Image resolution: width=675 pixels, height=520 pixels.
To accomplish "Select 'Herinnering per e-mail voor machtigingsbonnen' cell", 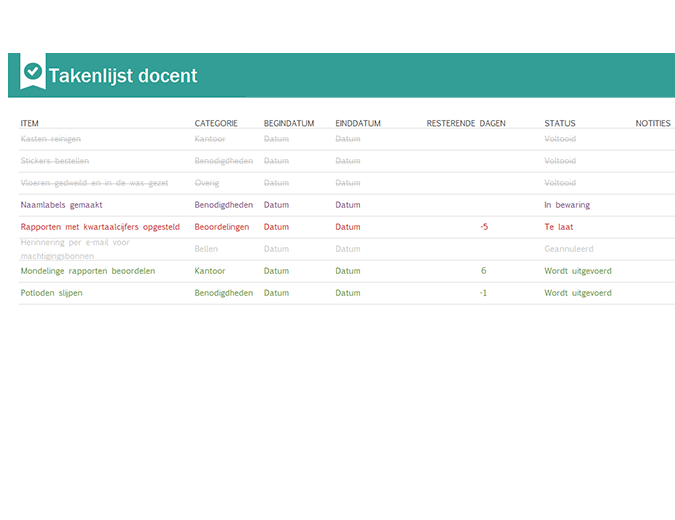I will tap(75, 249).
